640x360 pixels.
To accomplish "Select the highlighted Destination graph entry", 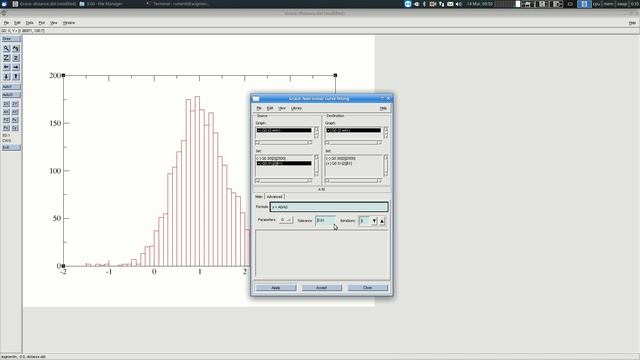I will pos(353,130).
